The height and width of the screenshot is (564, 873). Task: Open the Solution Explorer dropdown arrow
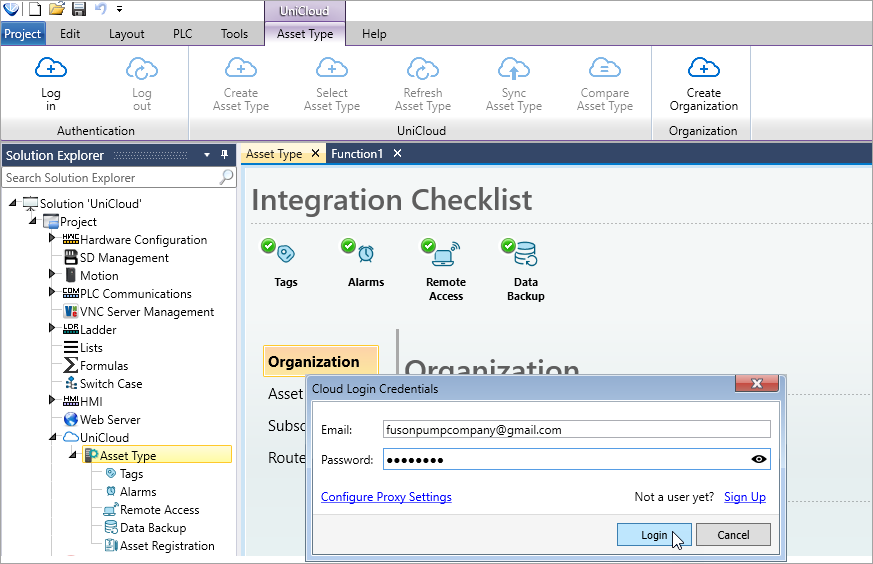[207, 155]
